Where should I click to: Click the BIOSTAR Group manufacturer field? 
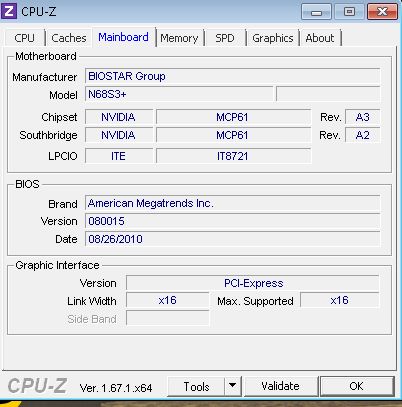(x=232, y=76)
